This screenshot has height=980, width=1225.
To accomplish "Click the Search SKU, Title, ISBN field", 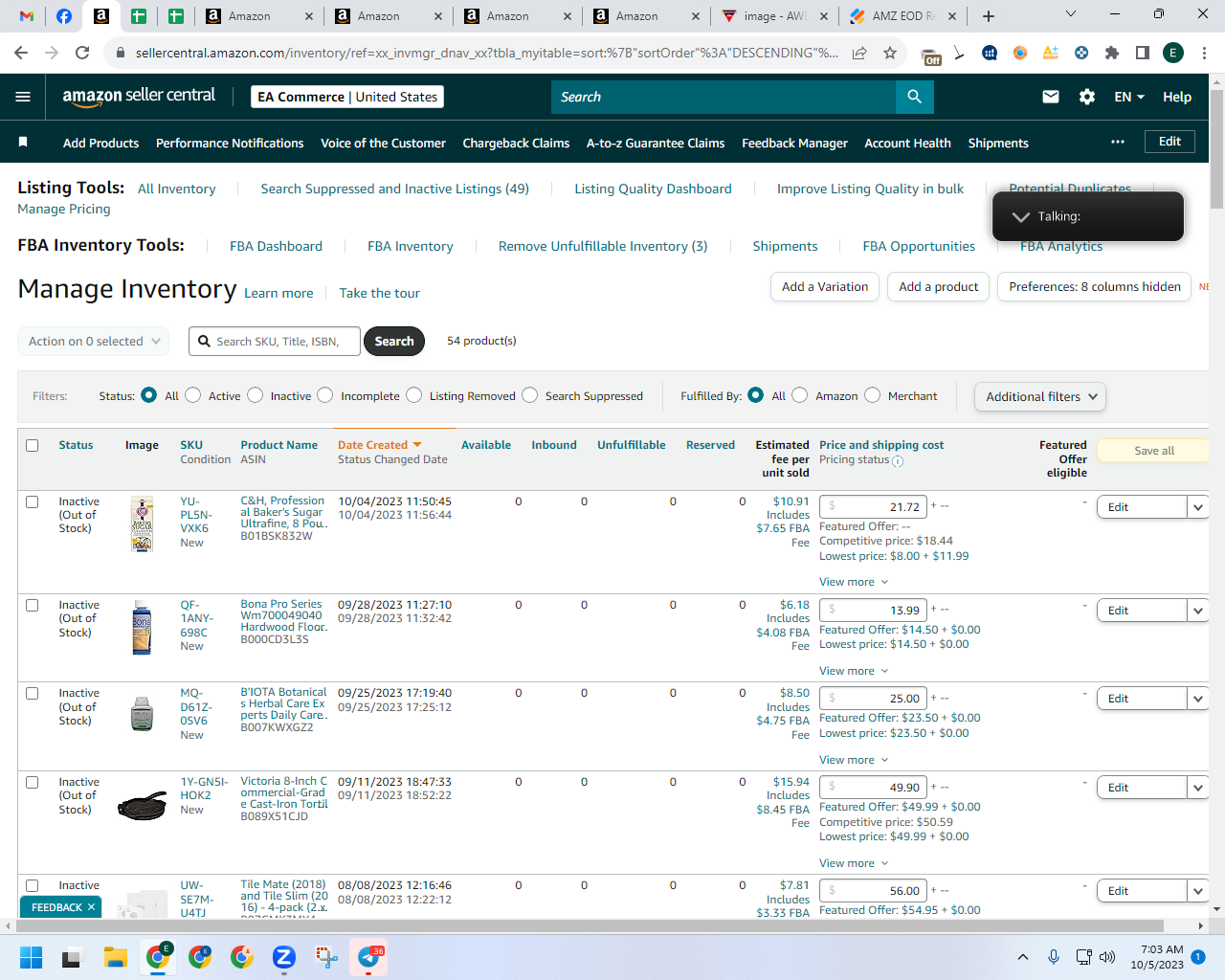I will pyautogui.click(x=275, y=341).
